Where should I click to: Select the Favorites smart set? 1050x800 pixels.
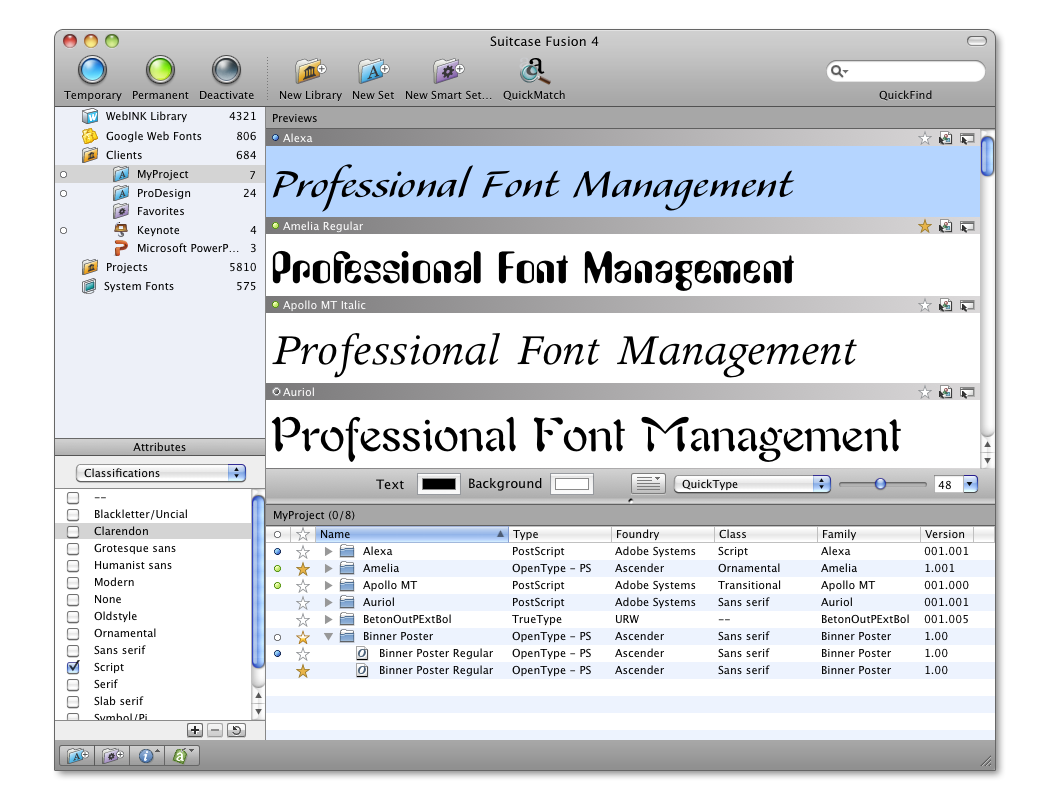pos(160,212)
